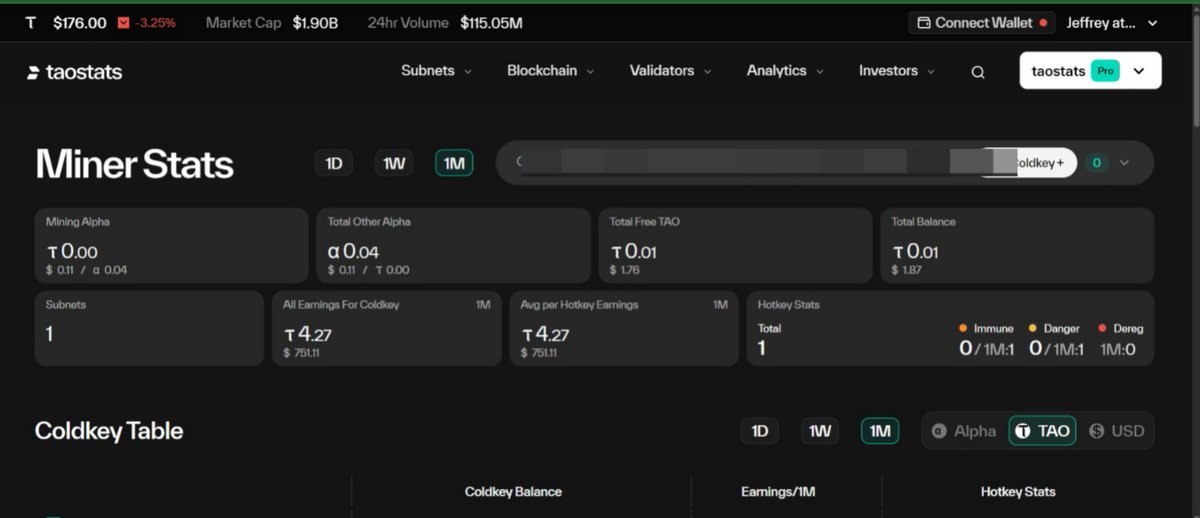Select 1W range for Miner Stats
Viewport: 1200px width, 518px height.
coord(394,163)
